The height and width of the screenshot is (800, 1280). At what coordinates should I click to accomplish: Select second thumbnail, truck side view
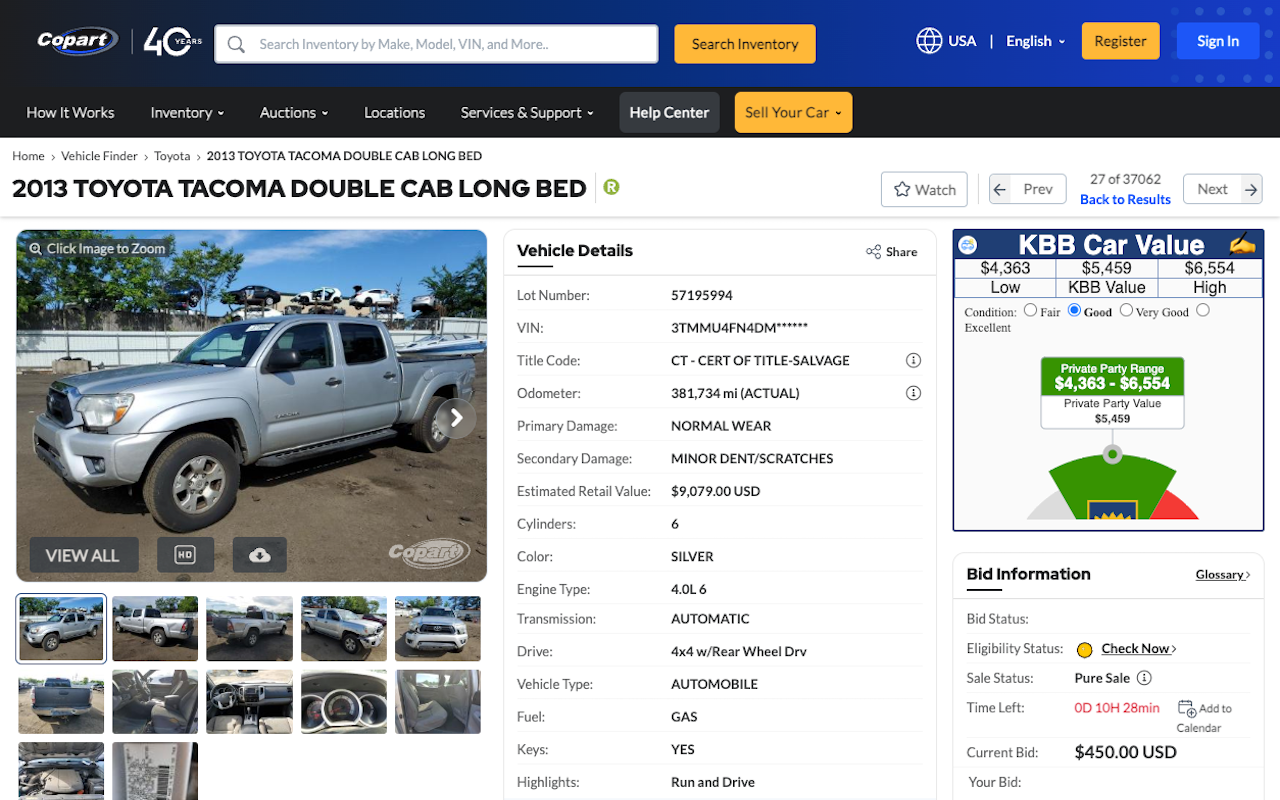coord(155,628)
